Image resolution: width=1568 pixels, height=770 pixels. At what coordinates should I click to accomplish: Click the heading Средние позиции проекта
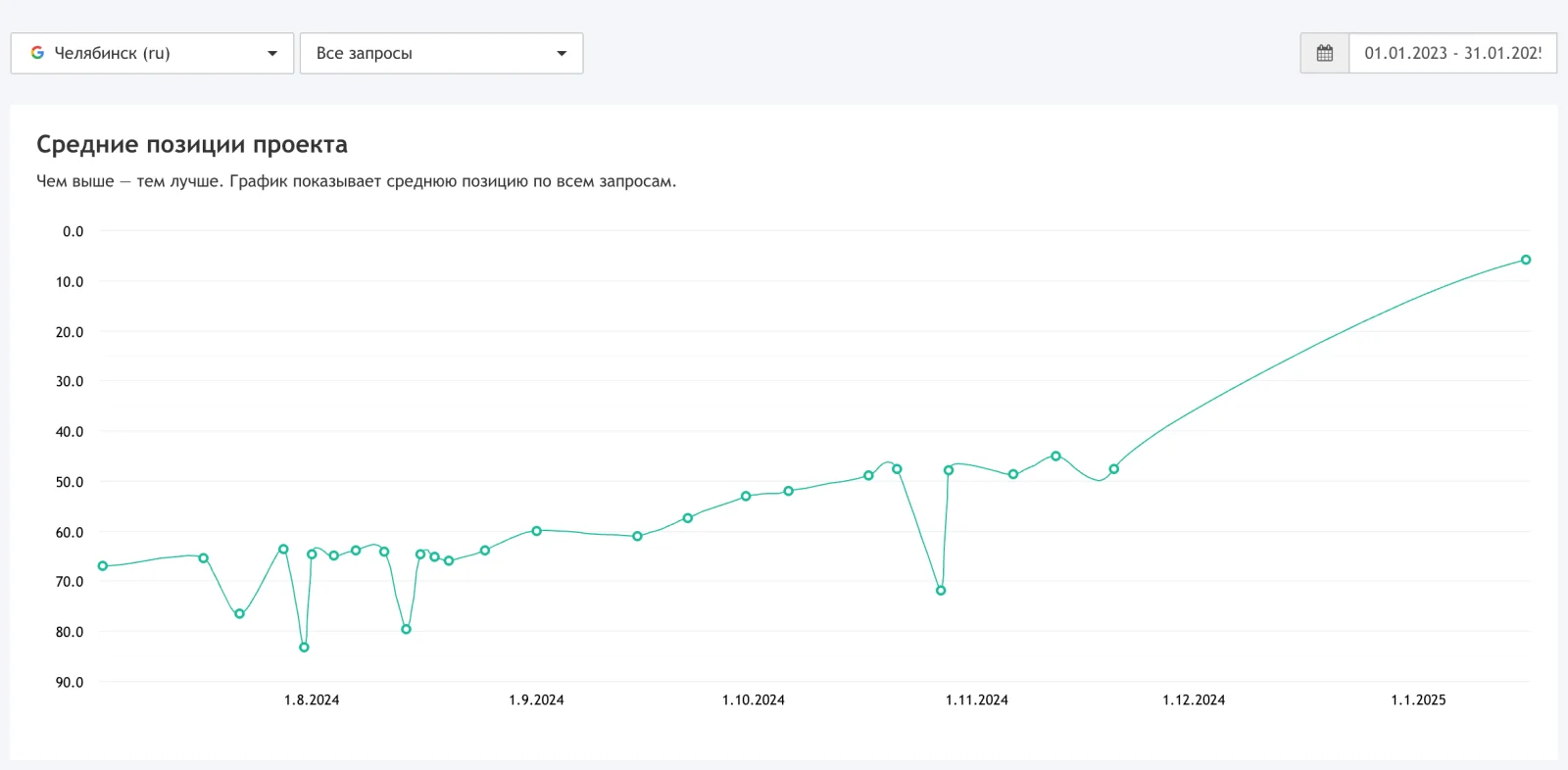[192, 145]
